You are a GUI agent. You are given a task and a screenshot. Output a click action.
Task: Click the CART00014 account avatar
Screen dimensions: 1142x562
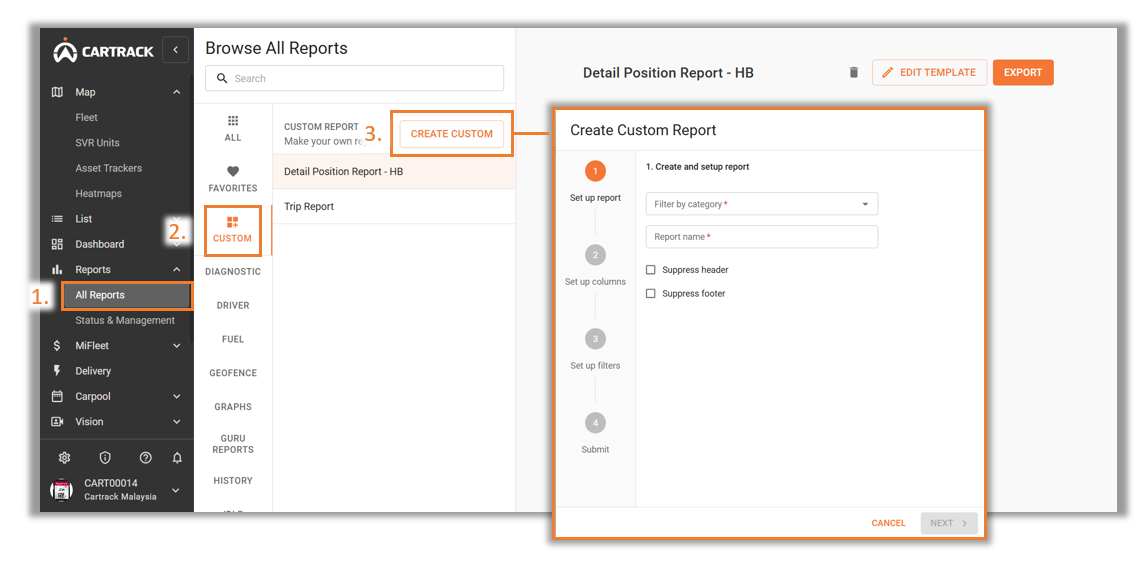61,490
